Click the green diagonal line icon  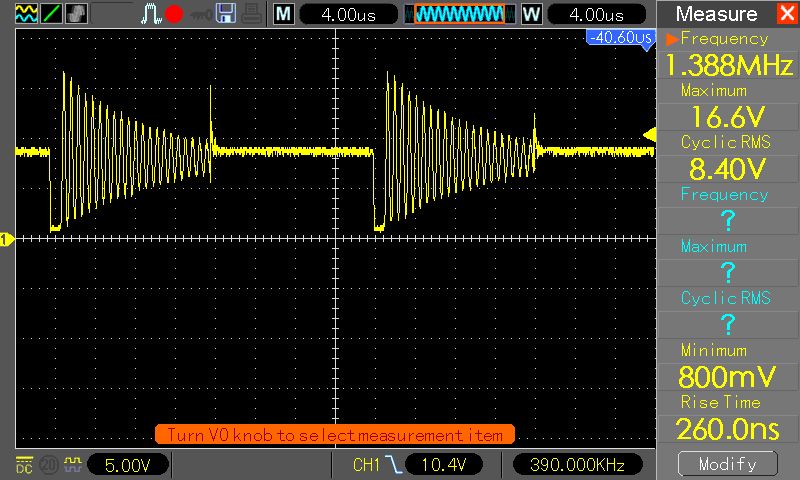tap(51, 14)
